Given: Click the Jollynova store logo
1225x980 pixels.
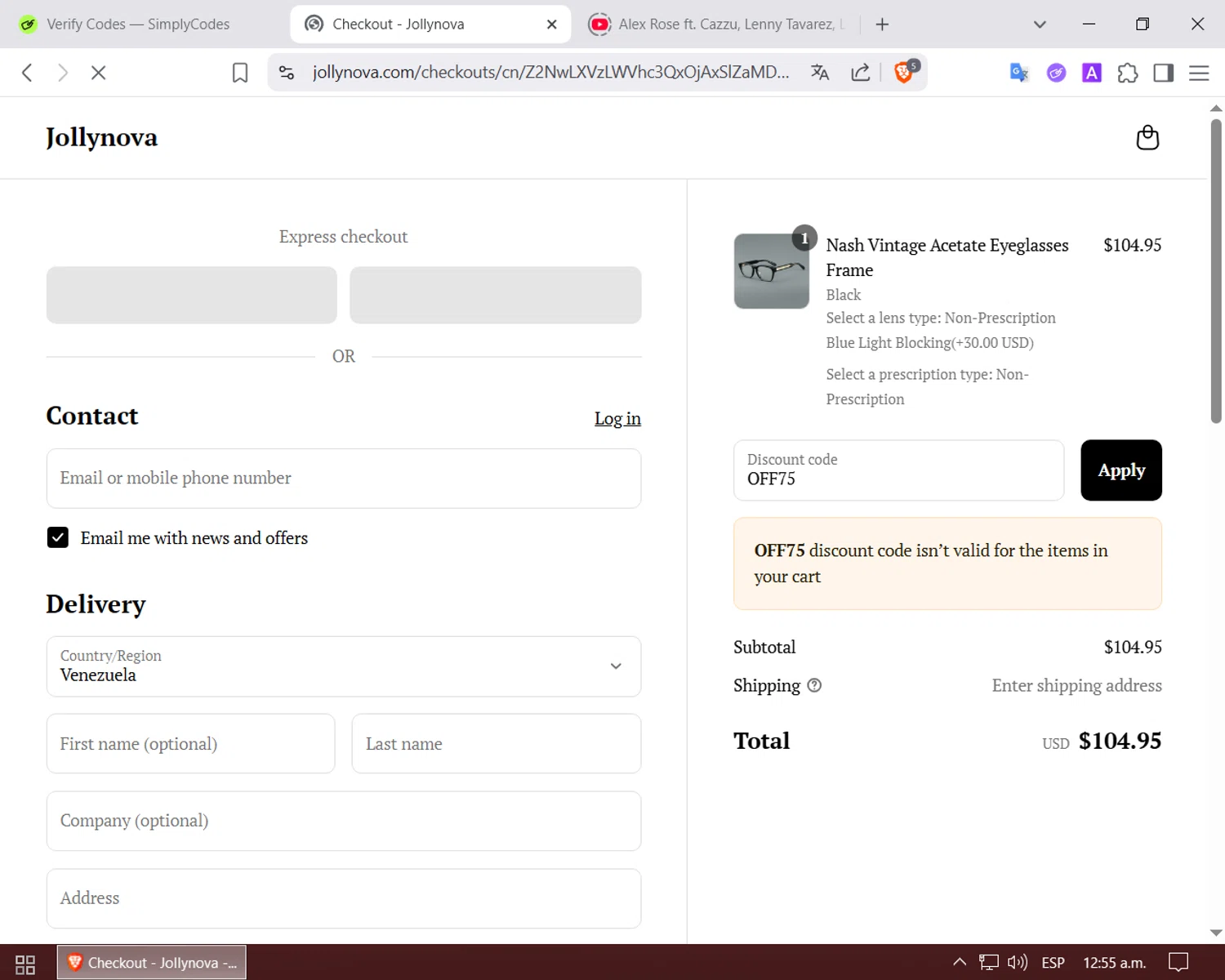Looking at the screenshot, I should click(x=102, y=137).
